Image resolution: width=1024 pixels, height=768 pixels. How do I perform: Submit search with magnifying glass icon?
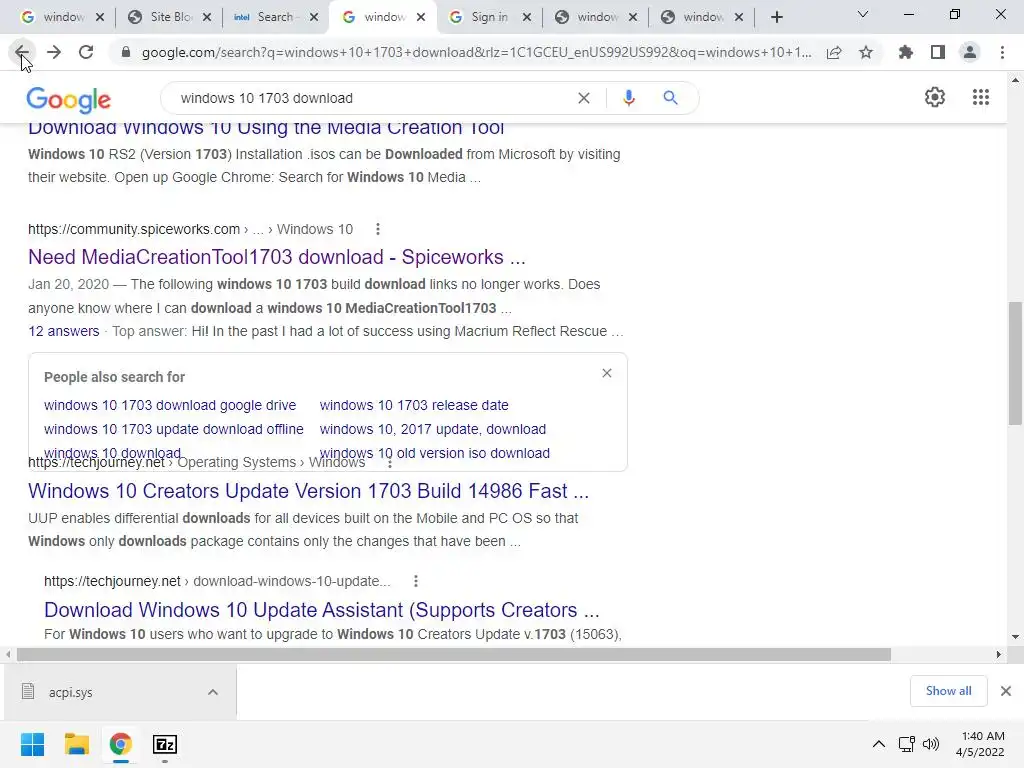tap(670, 98)
